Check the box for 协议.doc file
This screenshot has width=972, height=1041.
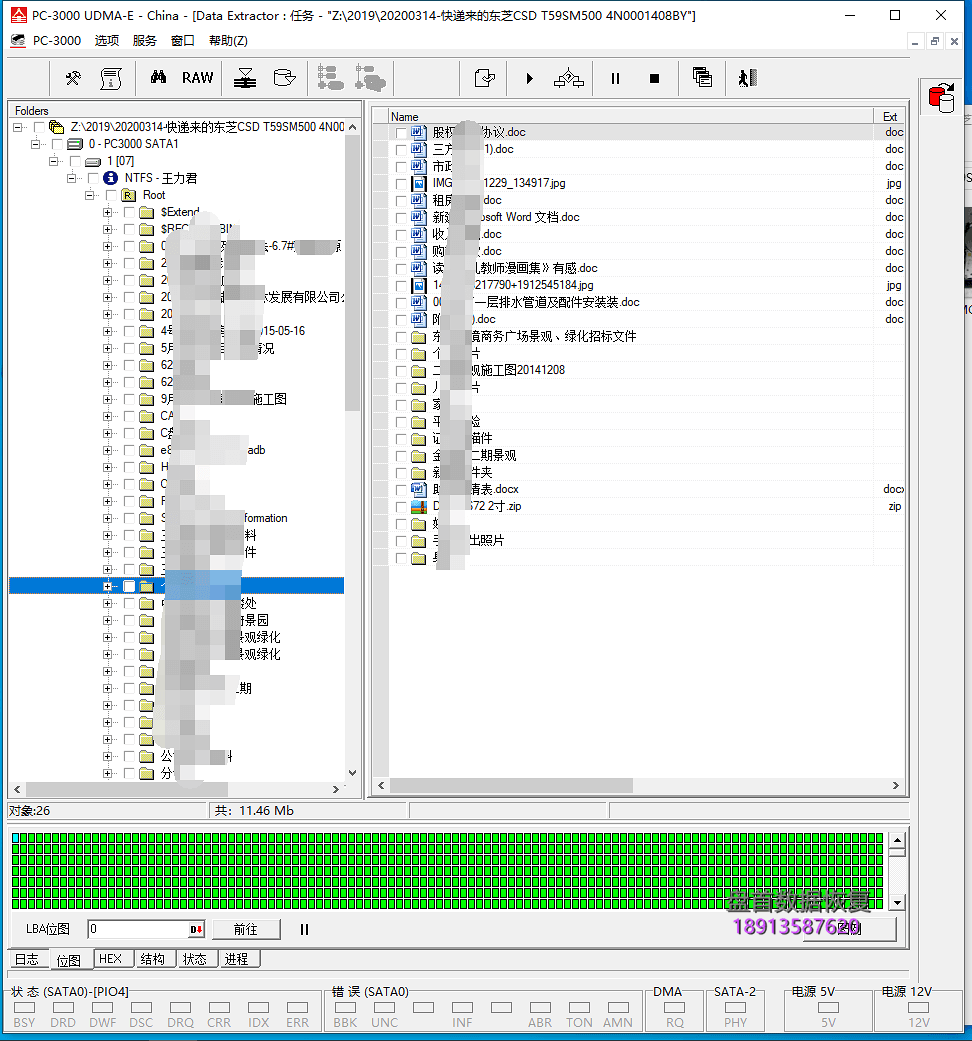400,133
